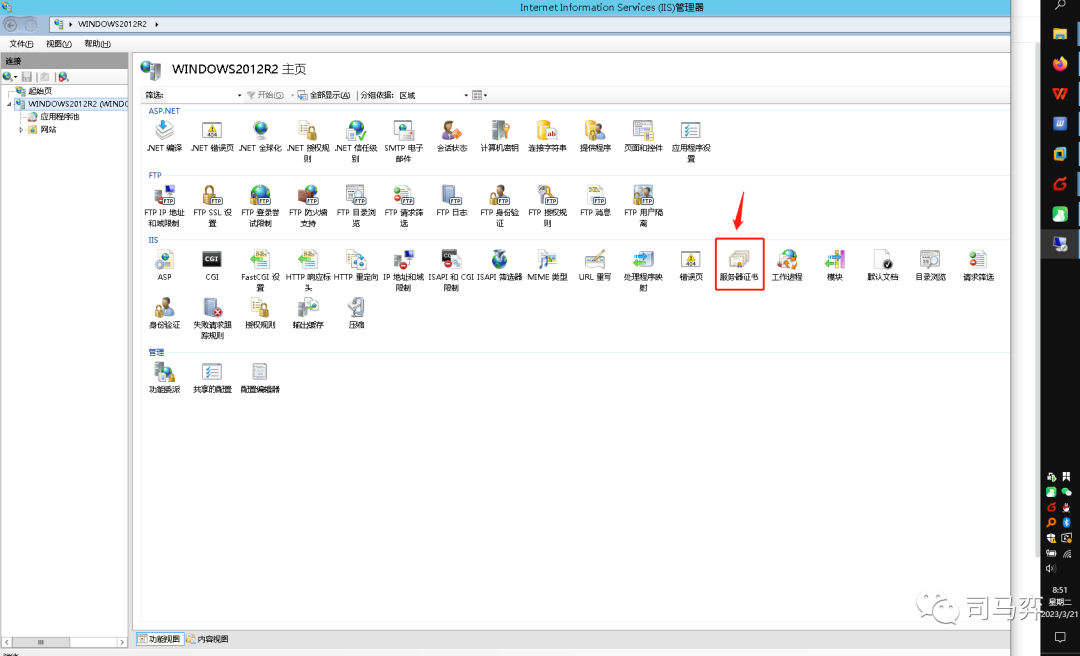This screenshot has width=1080, height=656.
Task: Select the 会话状态 icon
Action: [452, 136]
